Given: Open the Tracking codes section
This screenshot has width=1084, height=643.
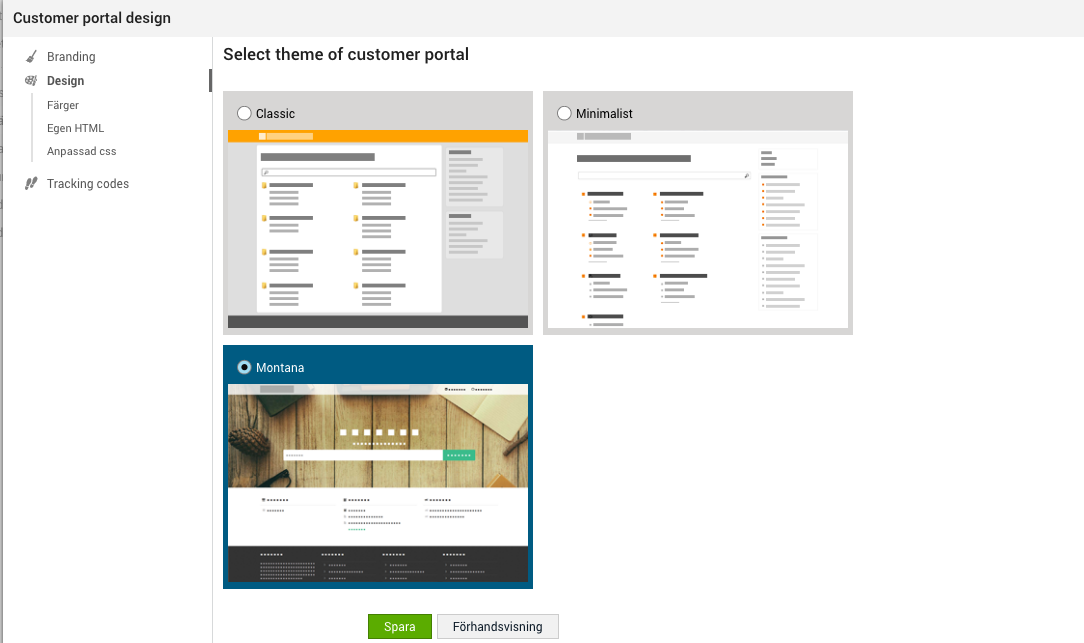Looking at the screenshot, I should click(88, 183).
